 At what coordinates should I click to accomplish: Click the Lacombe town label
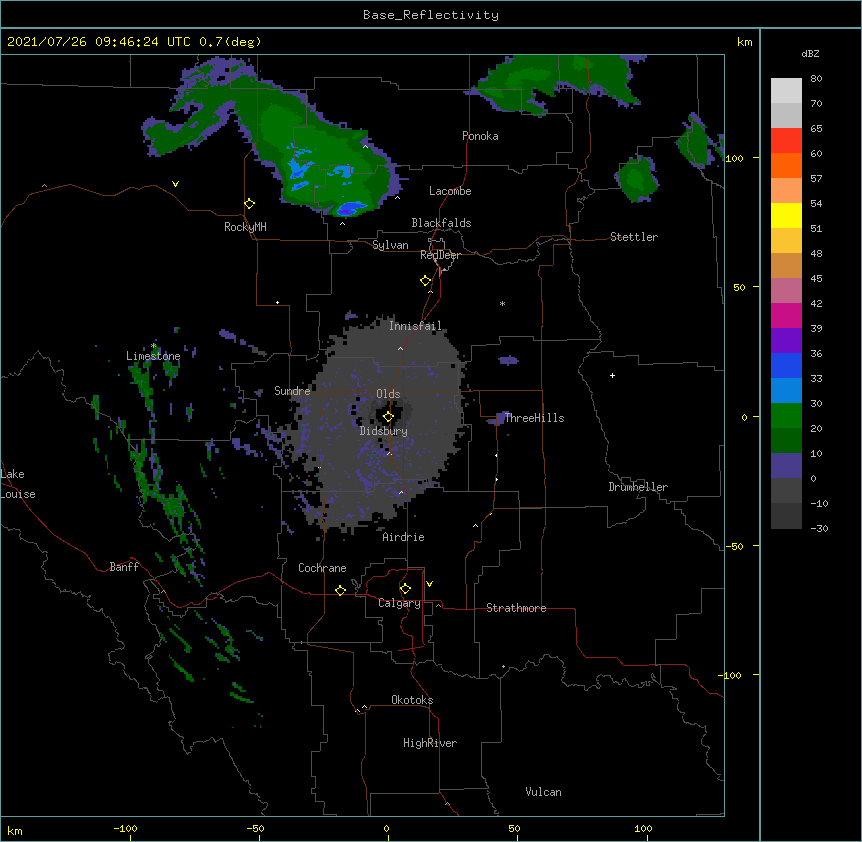point(450,191)
